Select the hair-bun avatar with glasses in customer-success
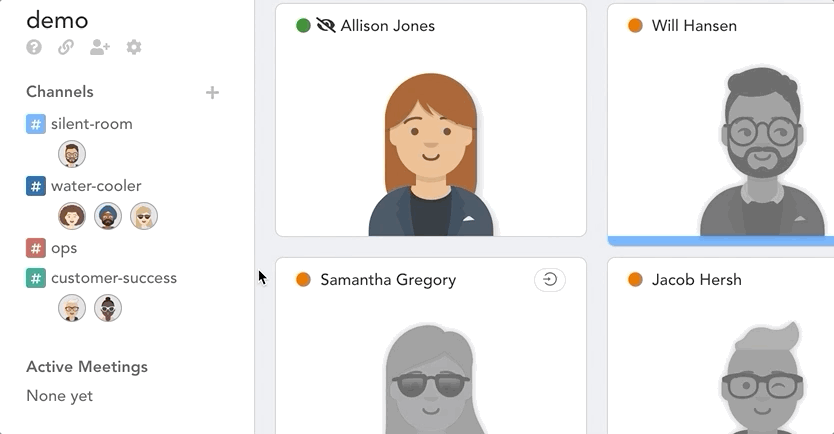834x434 pixels. point(108,308)
